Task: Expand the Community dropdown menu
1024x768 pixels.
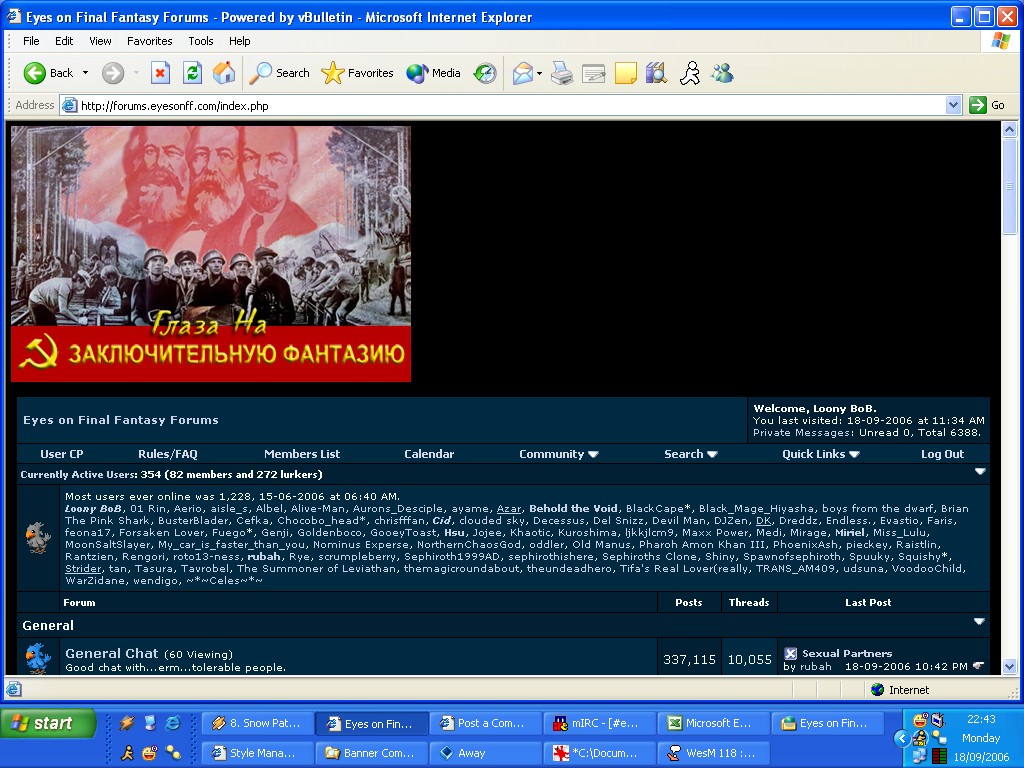Action: tap(559, 454)
